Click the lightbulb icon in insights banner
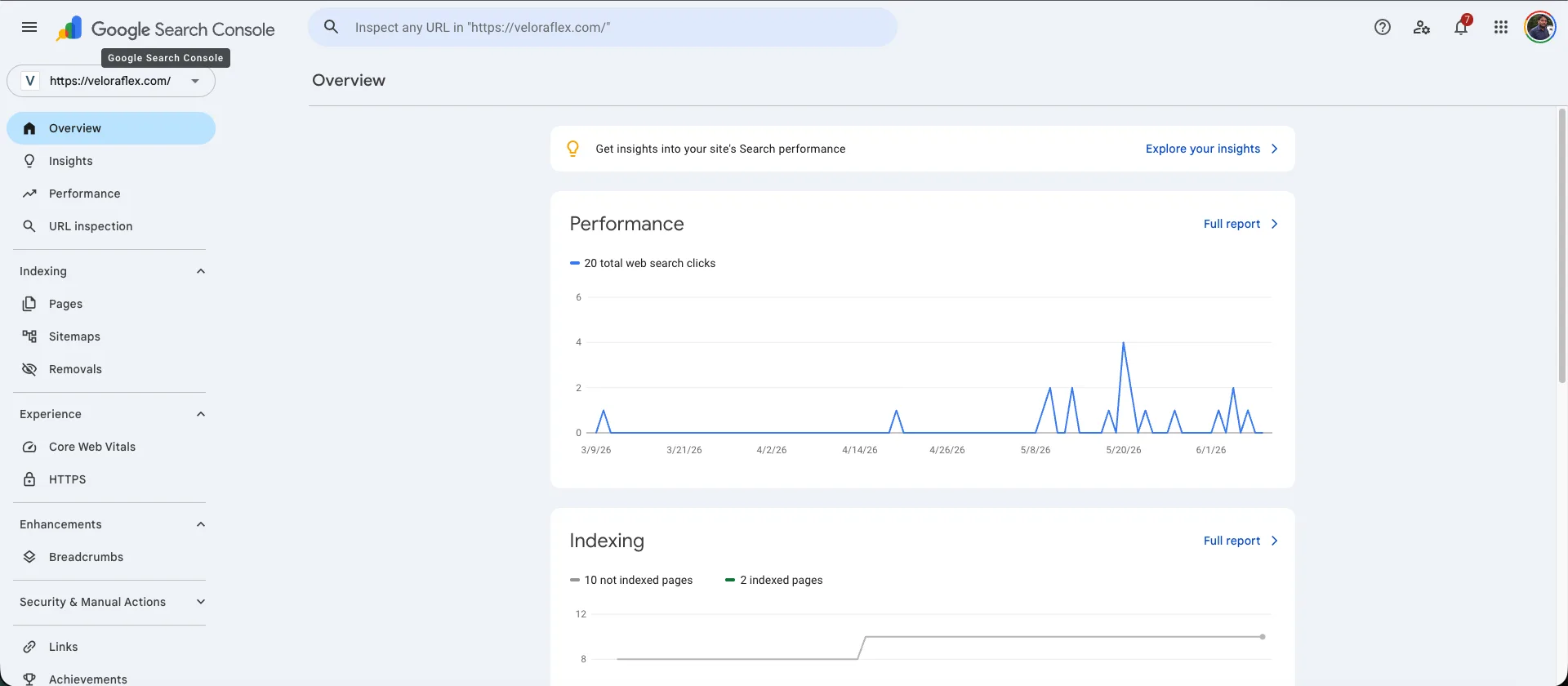This screenshot has height=686, width=1568. coord(572,149)
